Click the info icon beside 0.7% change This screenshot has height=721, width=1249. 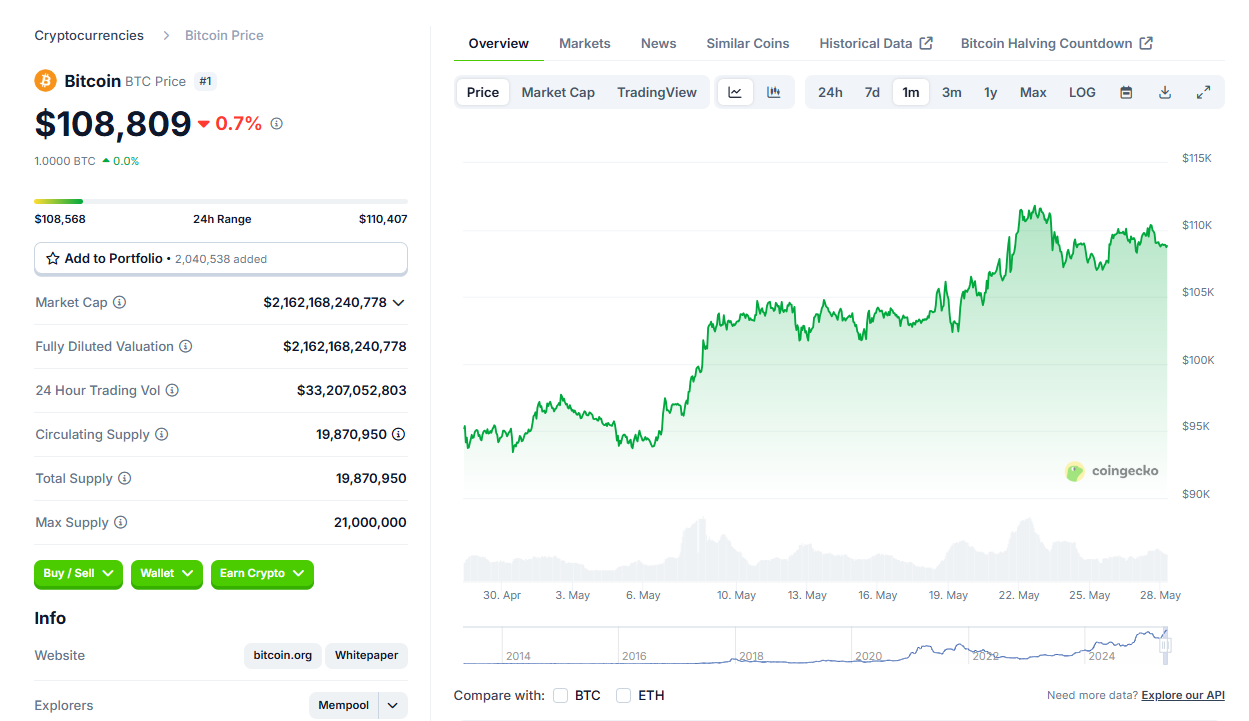[277, 124]
